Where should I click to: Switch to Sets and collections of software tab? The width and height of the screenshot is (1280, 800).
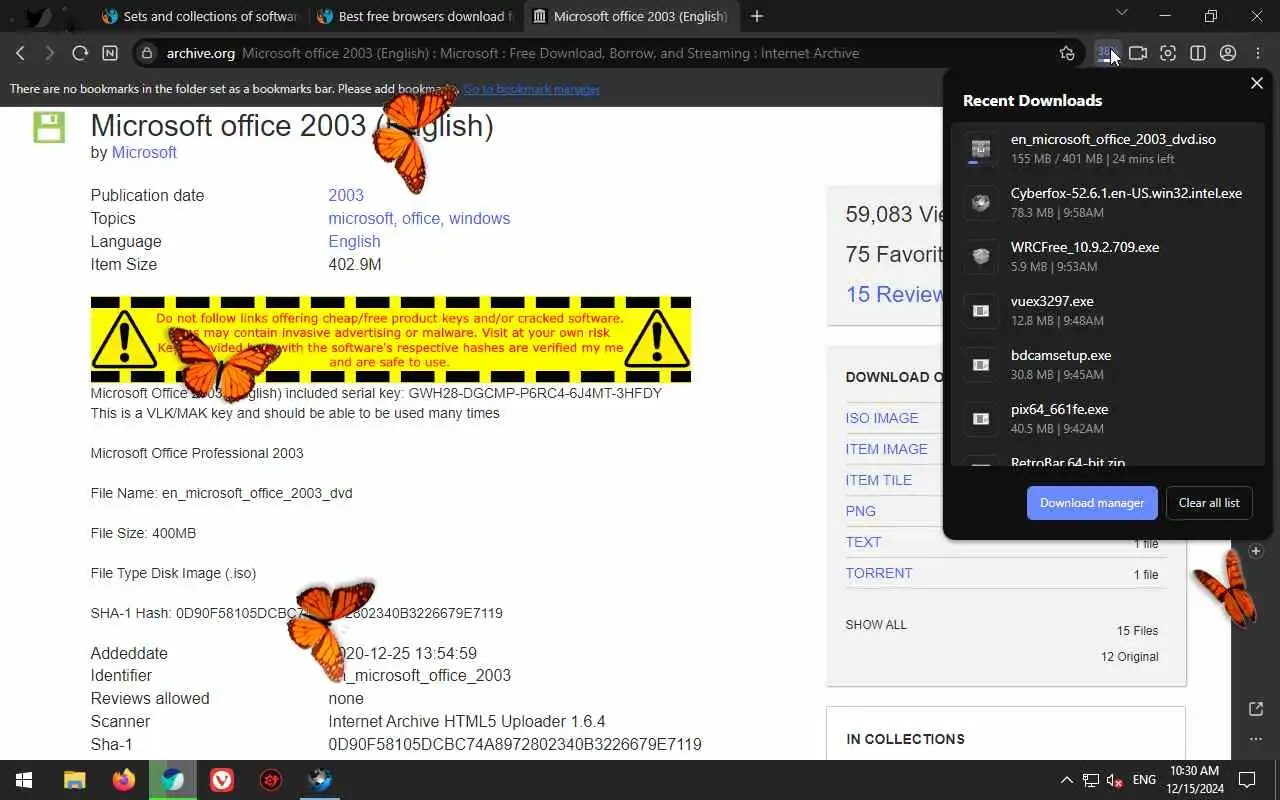199,16
